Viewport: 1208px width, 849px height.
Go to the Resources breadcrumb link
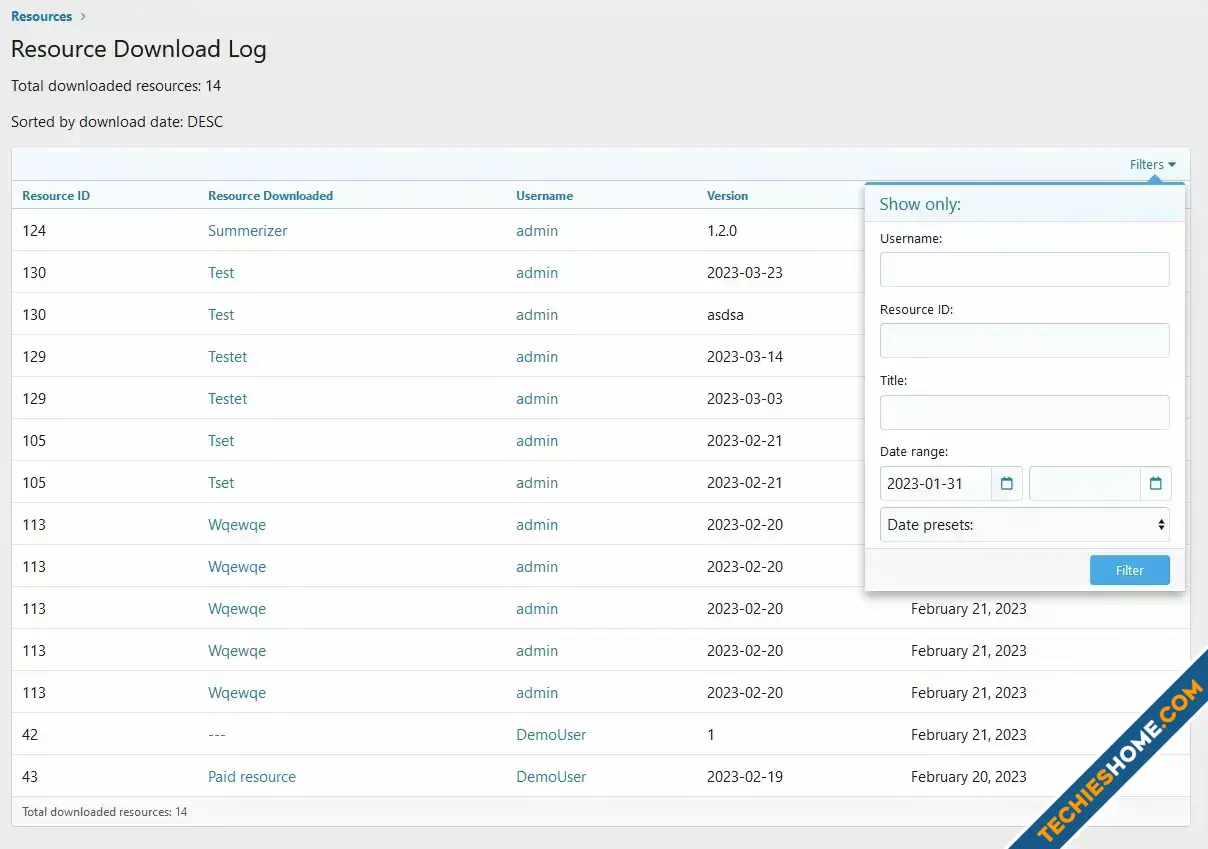tap(42, 16)
